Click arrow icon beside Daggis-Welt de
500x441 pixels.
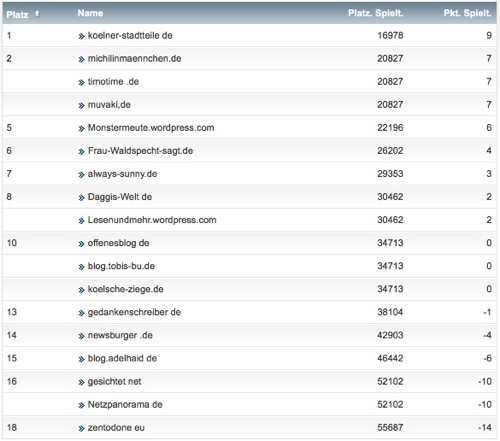pos(81,198)
